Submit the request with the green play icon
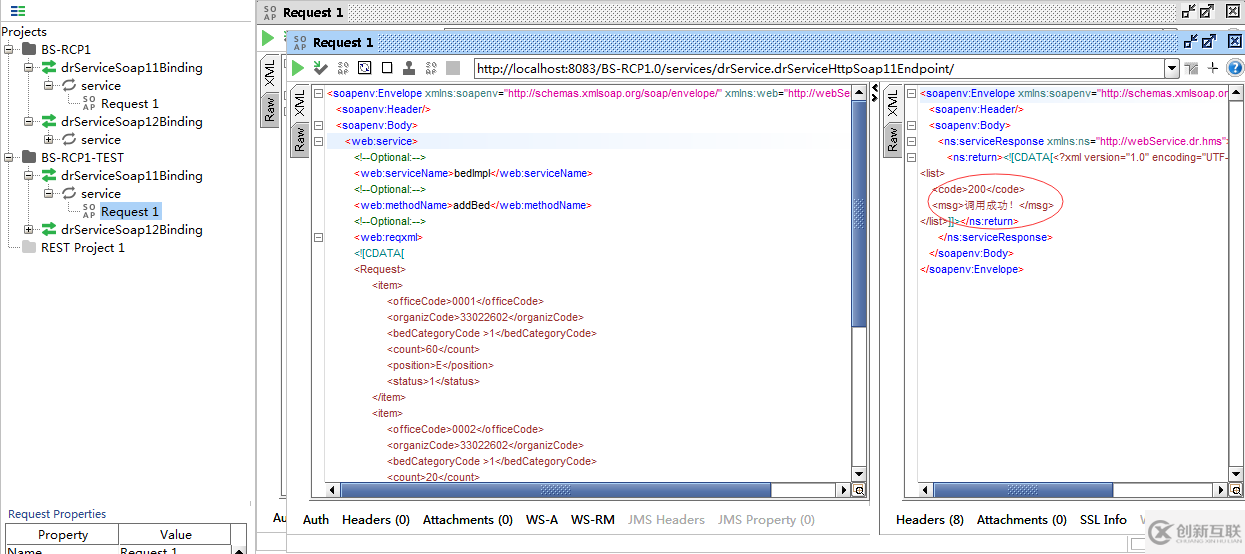 click(298, 68)
